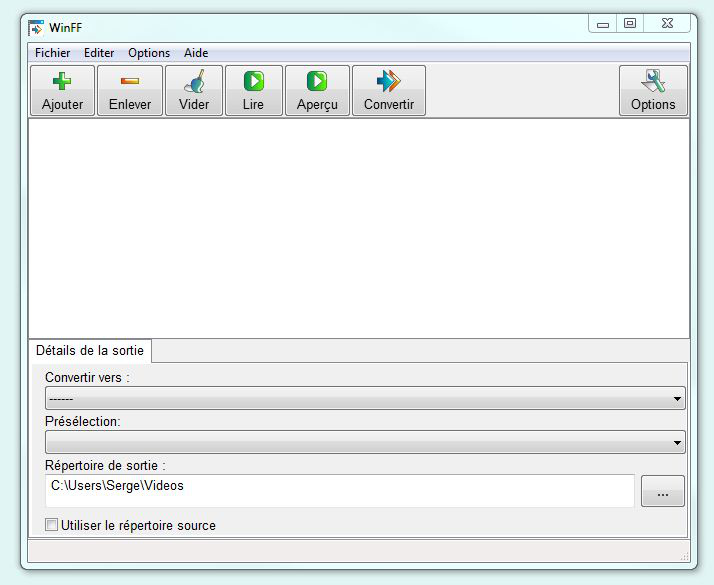Open the Options menu in menu bar
This screenshot has height=585, width=714.
(x=149, y=53)
